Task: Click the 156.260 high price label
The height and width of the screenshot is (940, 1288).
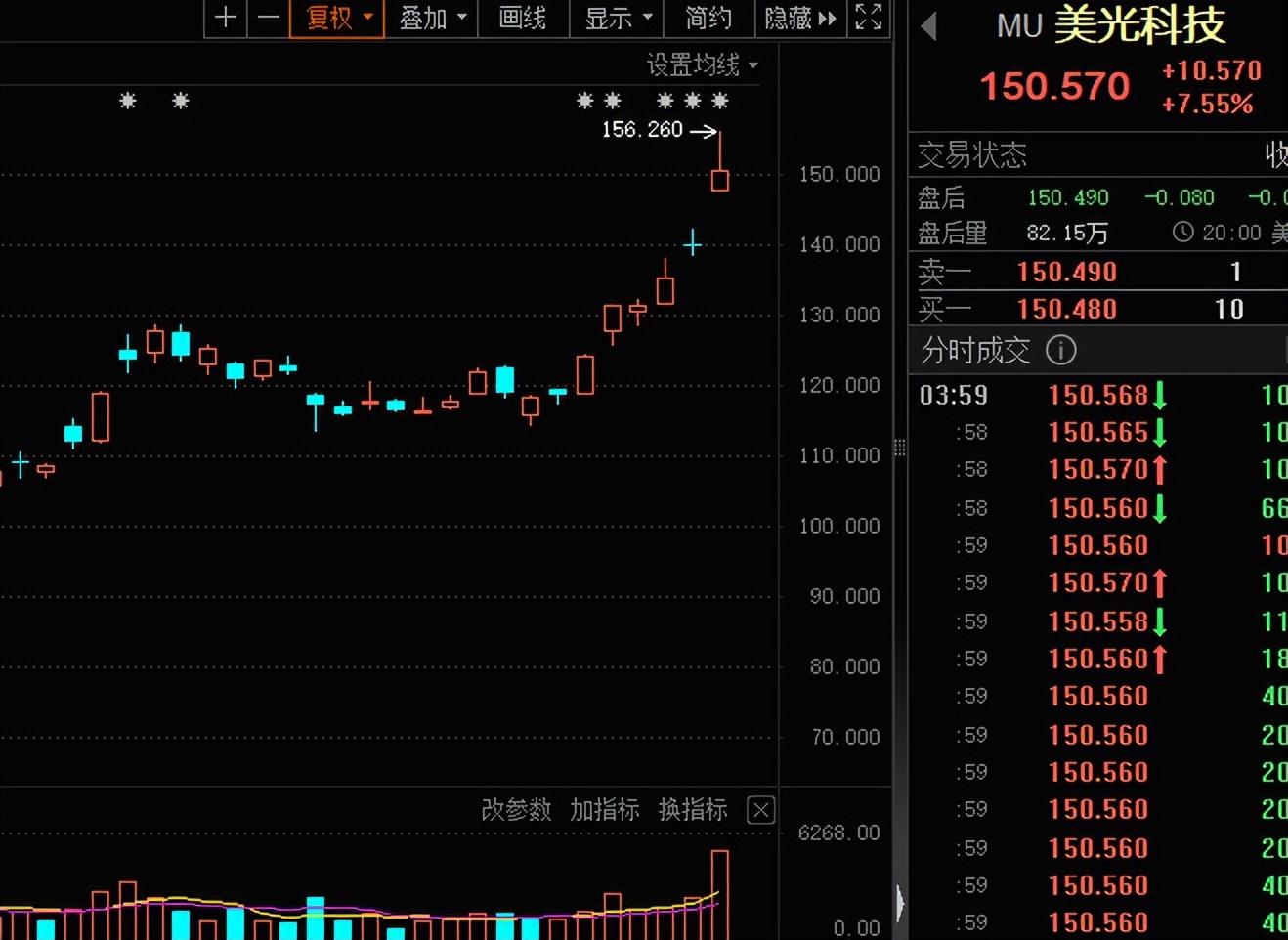Action: (642, 130)
